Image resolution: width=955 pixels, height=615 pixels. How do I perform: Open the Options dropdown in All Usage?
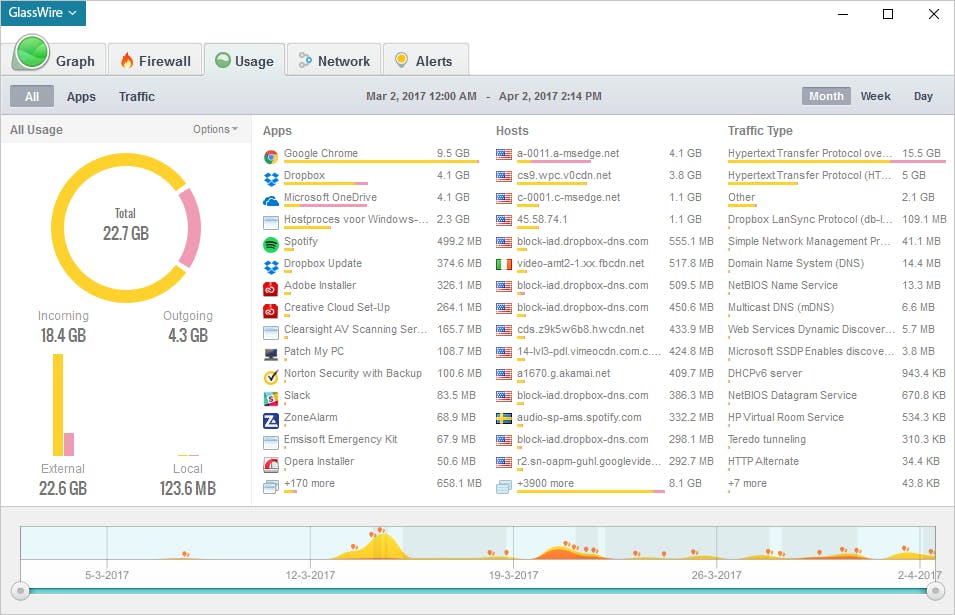tap(215, 129)
